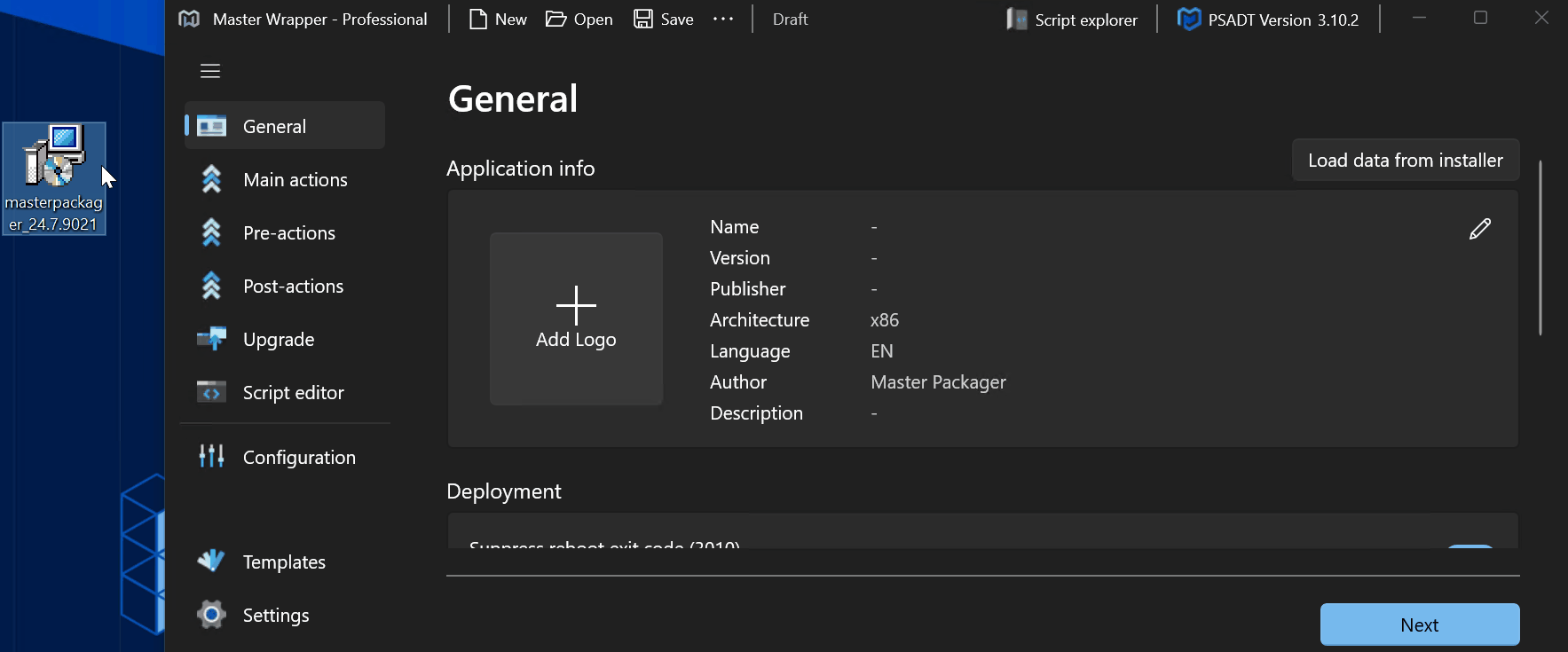Open the Script editor
The image size is (1568, 652).
point(285,392)
